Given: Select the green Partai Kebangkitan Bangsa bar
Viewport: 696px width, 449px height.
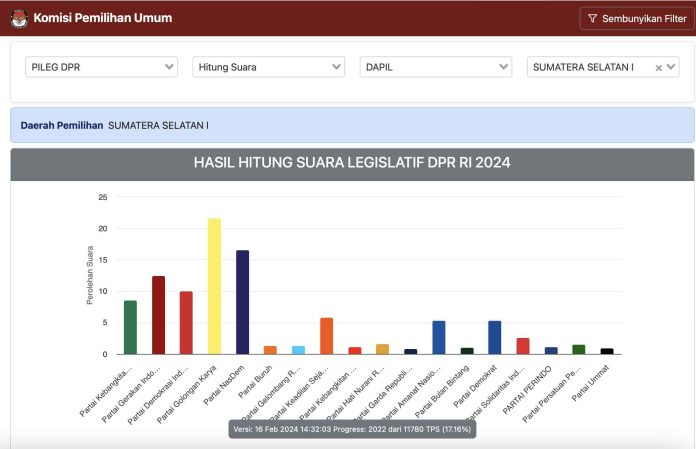Looking at the screenshot, I should coord(130,327).
